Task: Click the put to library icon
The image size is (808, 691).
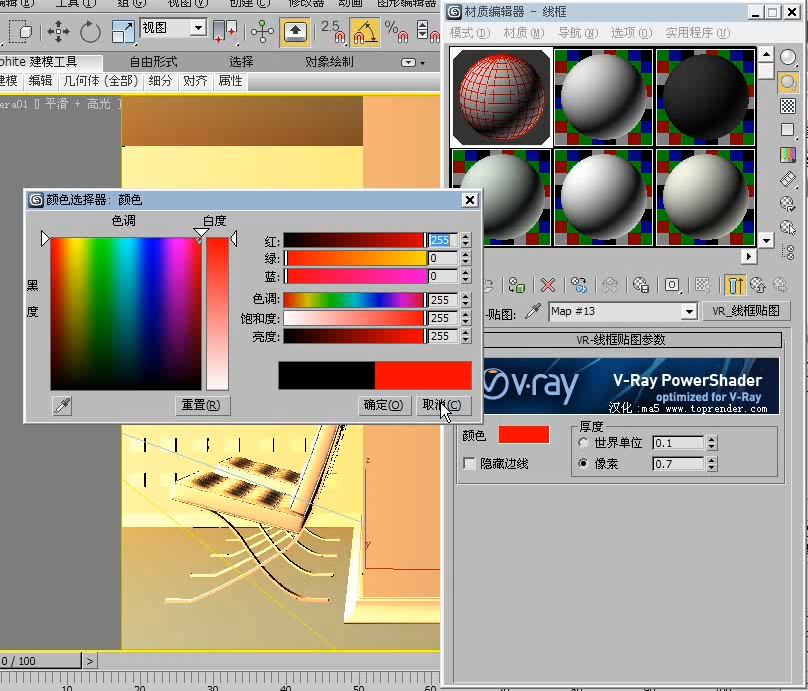Action: [x=641, y=285]
